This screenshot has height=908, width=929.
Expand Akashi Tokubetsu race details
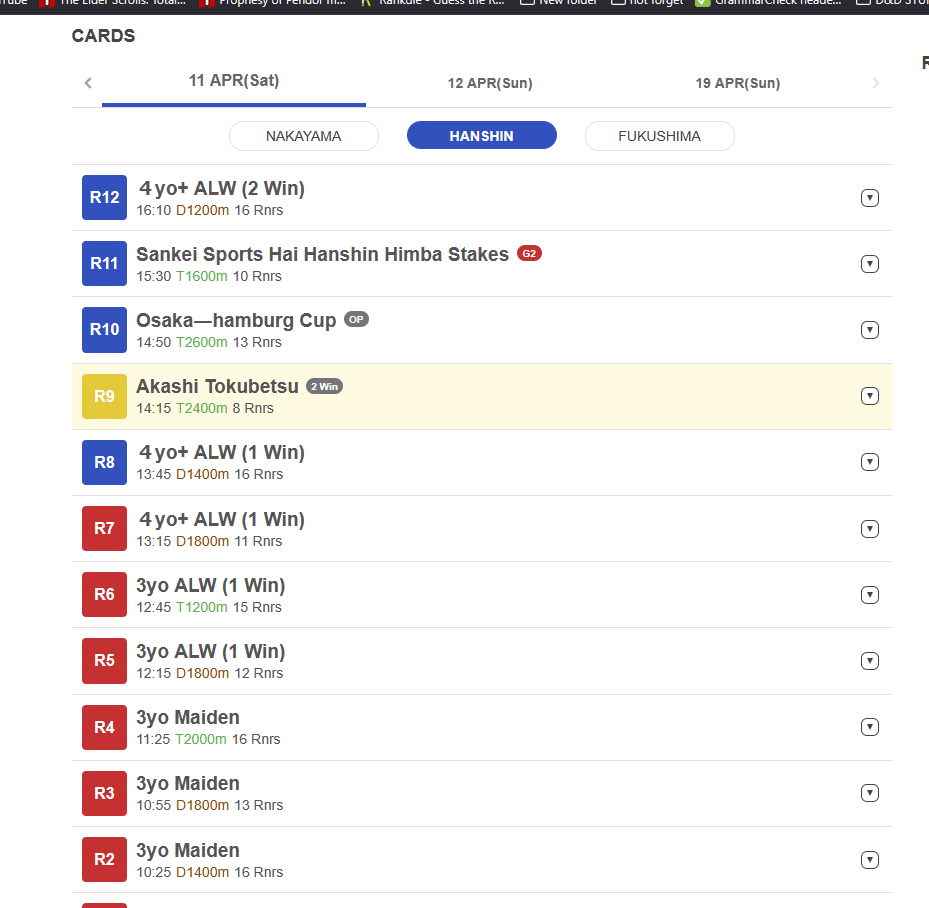point(869,396)
